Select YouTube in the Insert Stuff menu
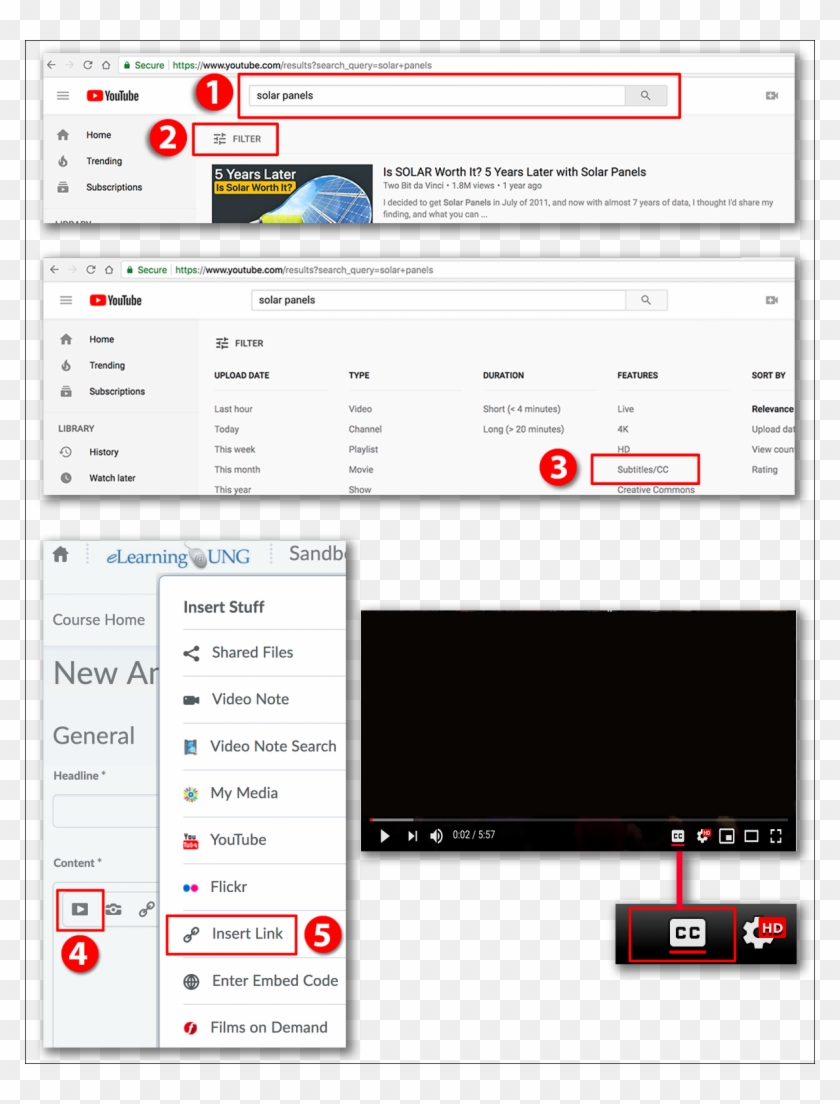This screenshot has width=840, height=1104. (237, 840)
